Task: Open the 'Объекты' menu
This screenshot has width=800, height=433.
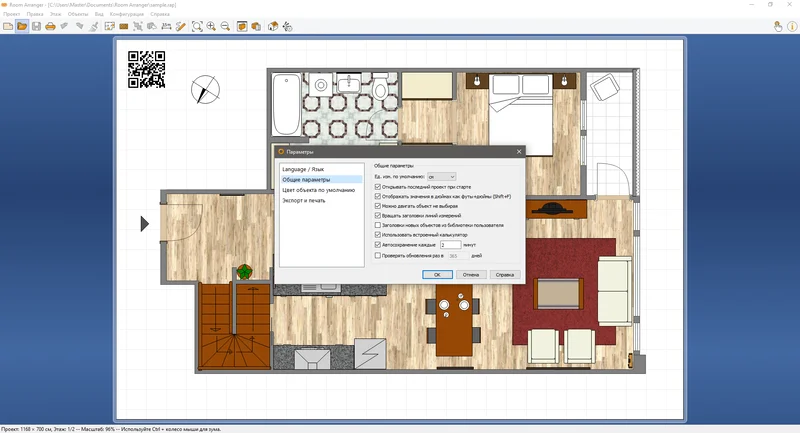Action: 78,14
